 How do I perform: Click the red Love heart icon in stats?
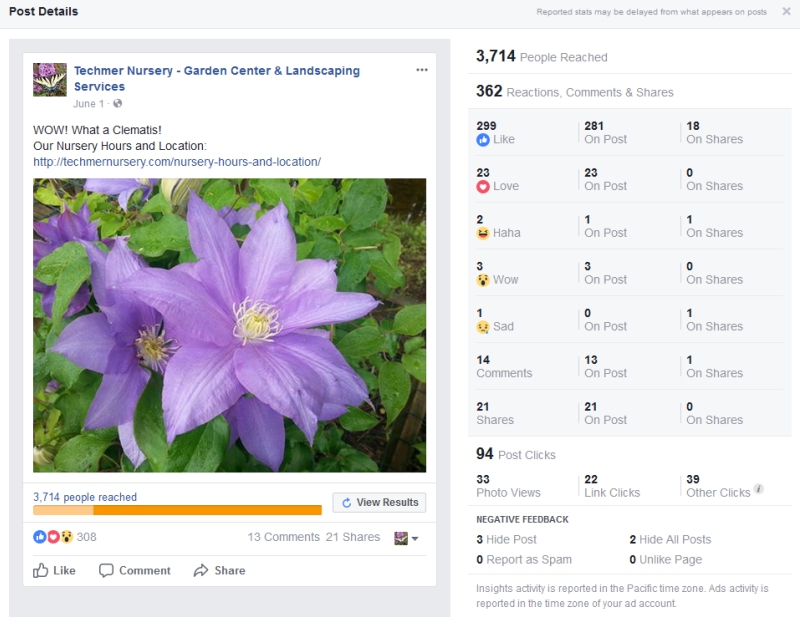coord(483,187)
